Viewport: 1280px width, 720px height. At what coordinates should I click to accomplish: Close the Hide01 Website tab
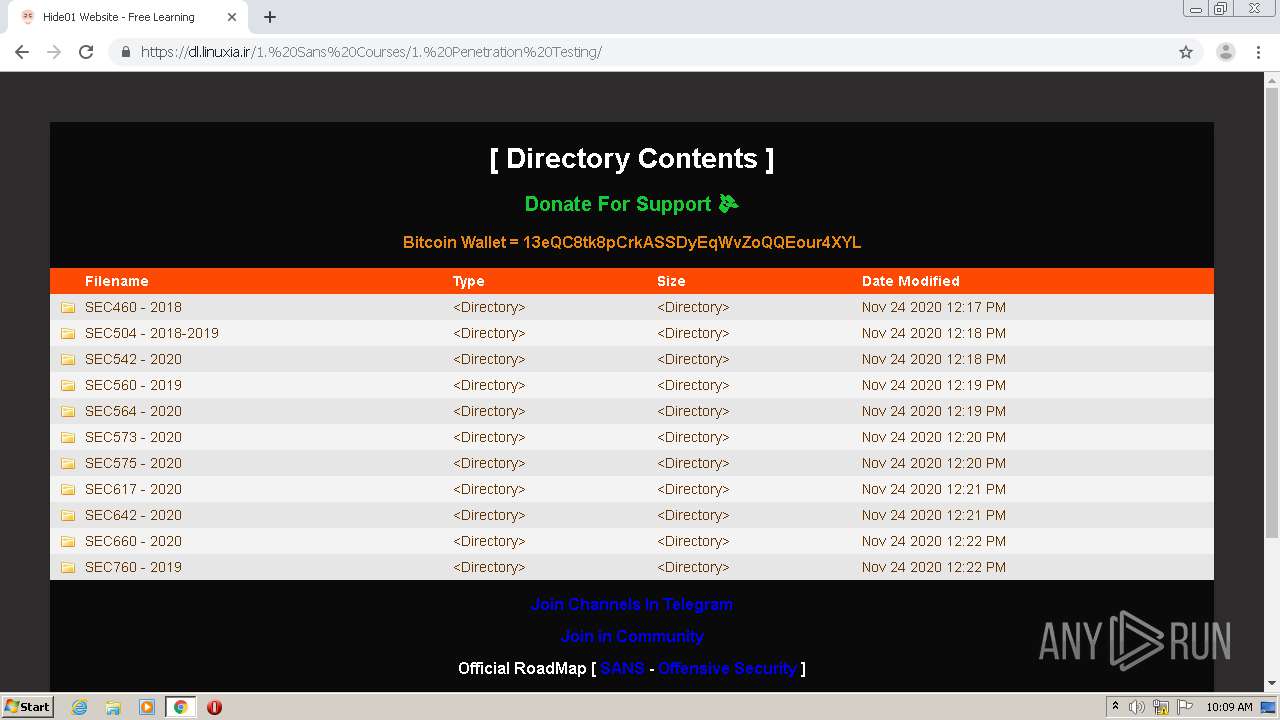[x=233, y=17]
